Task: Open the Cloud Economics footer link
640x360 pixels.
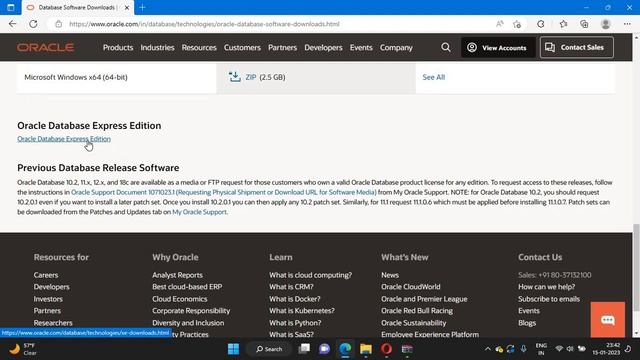Action: pos(180,299)
